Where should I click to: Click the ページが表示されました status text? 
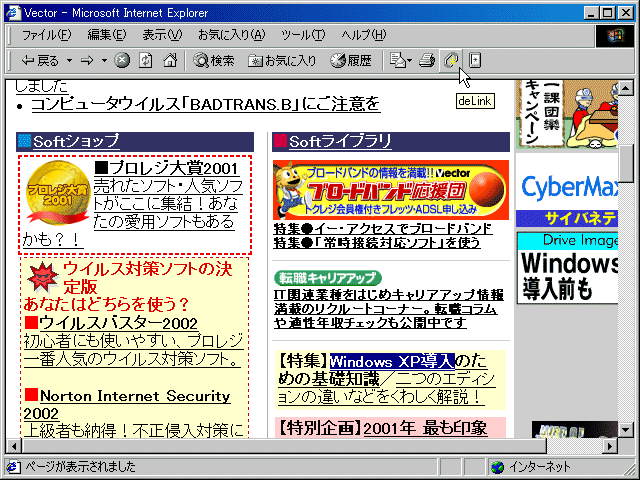pyautogui.click(x=80, y=467)
